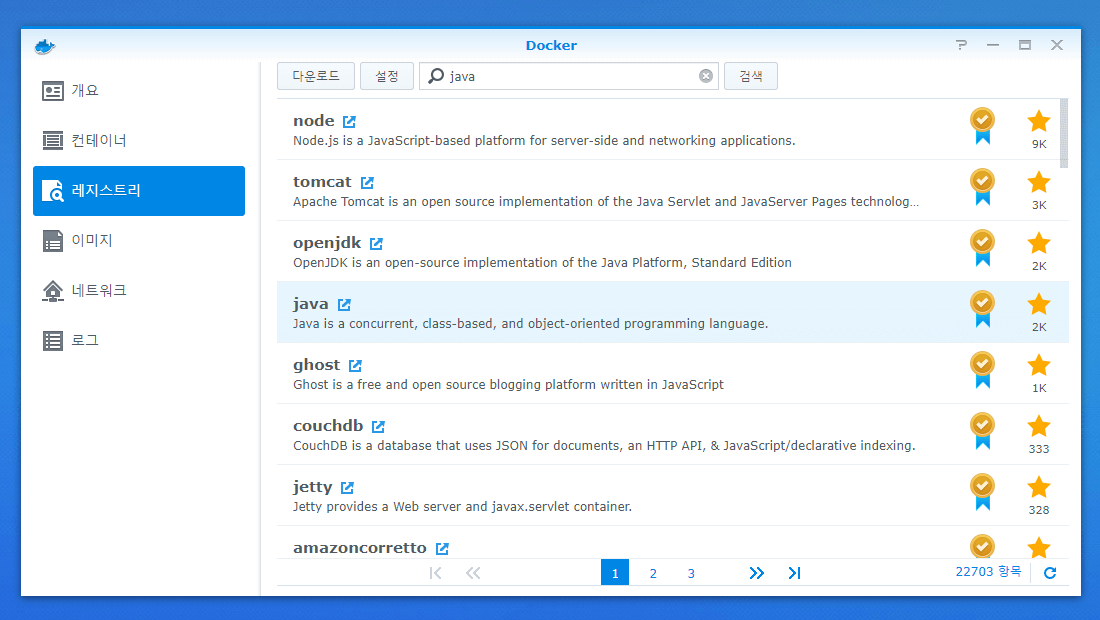Click the official badge on java row
The height and width of the screenshot is (620, 1100).
point(982,309)
